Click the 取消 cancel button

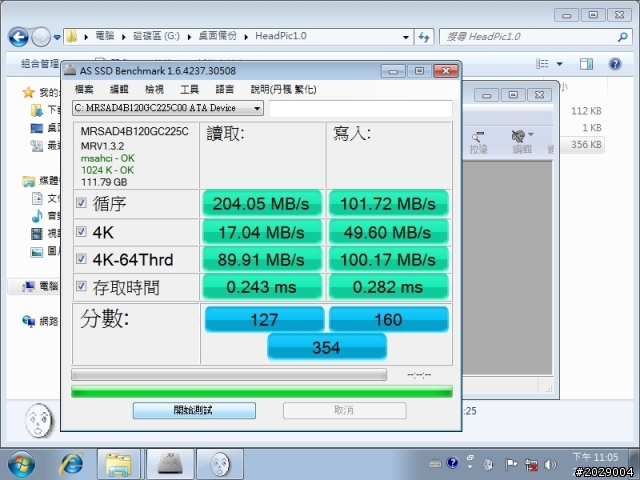[344, 410]
